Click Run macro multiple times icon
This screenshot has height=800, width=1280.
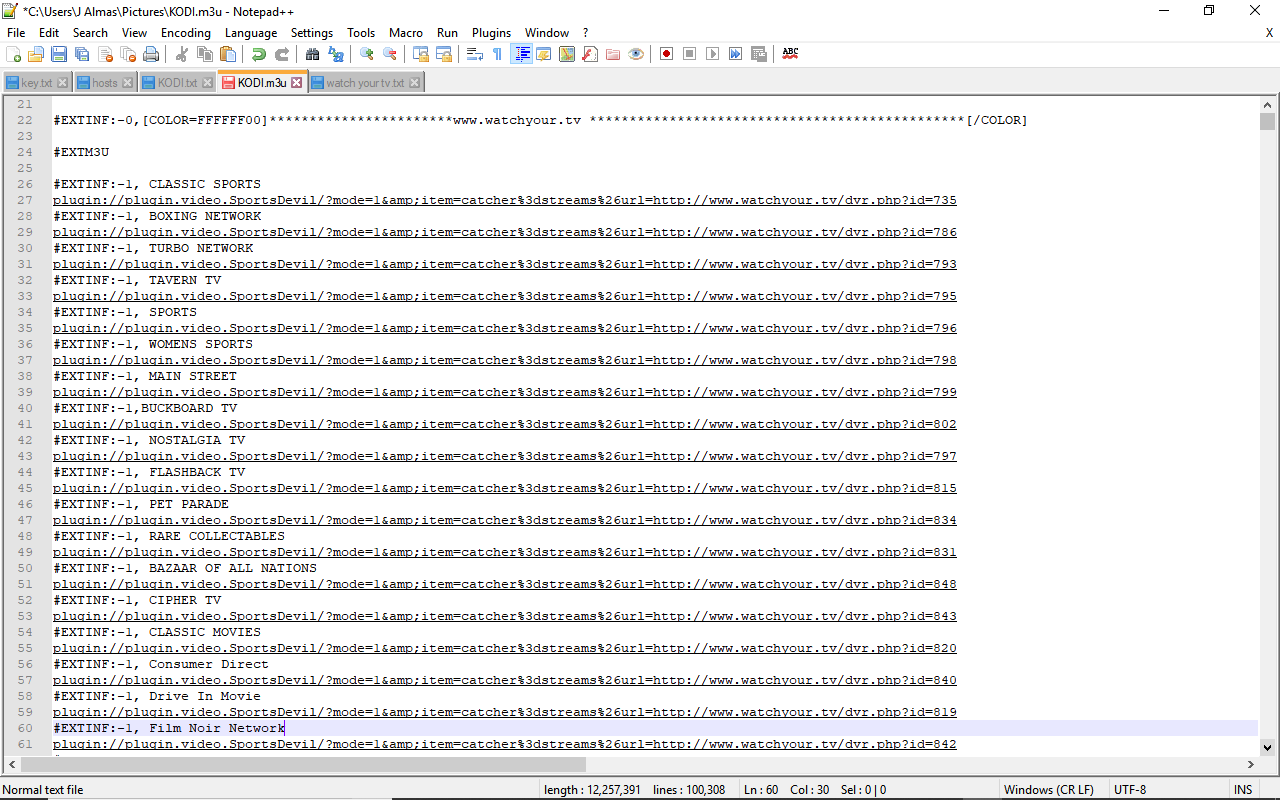click(x=736, y=54)
